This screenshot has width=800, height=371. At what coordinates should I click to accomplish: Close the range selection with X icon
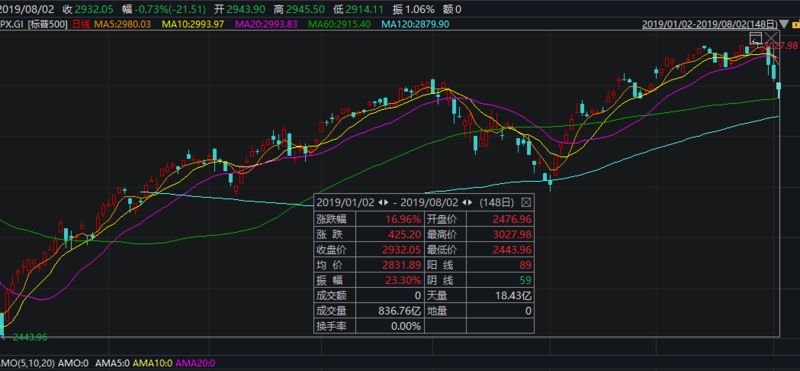(x=770, y=37)
